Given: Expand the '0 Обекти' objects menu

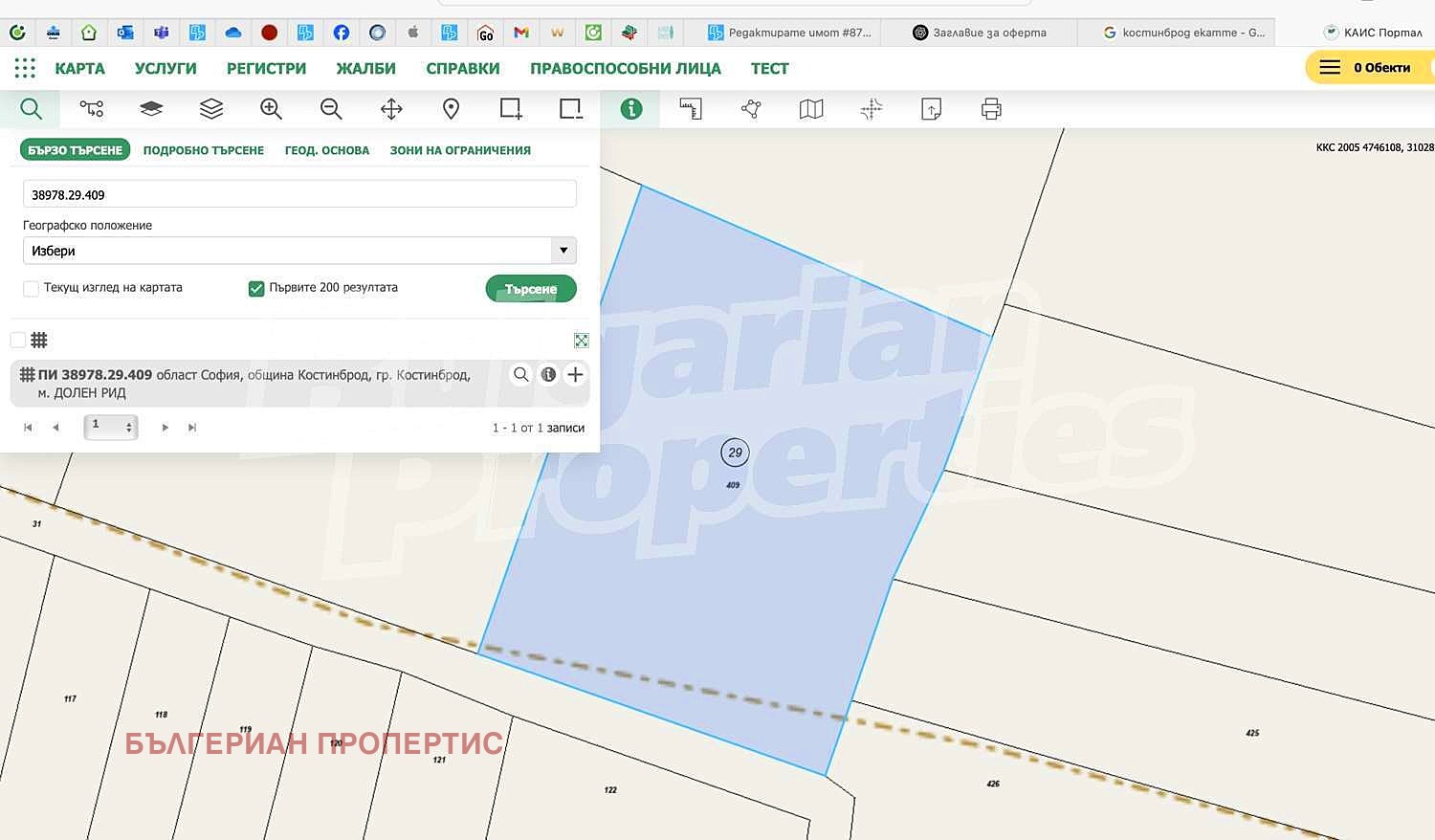Looking at the screenshot, I should [1366, 68].
